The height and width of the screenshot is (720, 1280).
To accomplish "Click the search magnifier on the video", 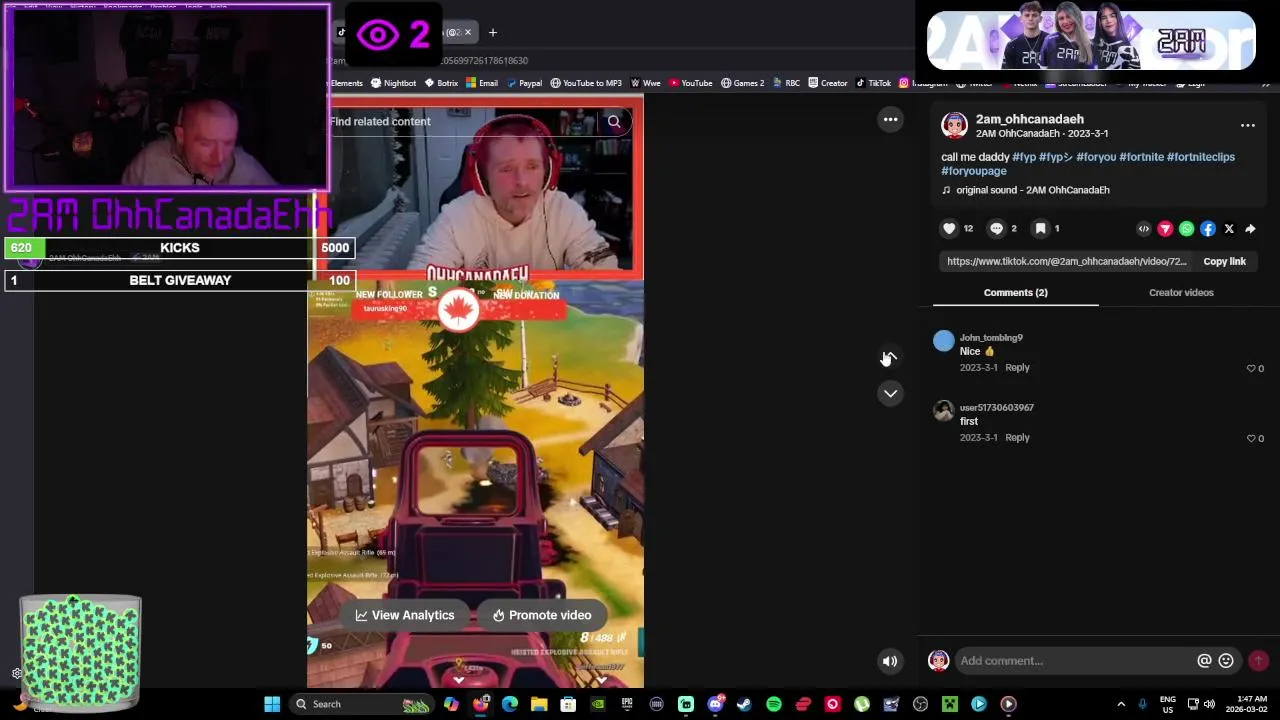I will pos(614,121).
